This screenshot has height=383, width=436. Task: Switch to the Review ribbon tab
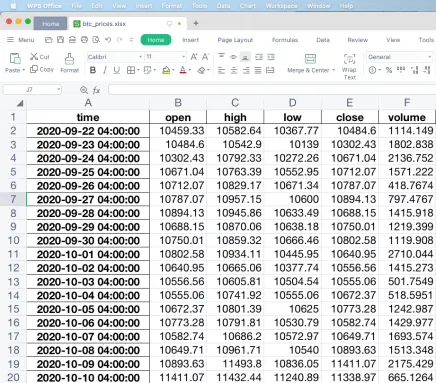click(358, 40)
